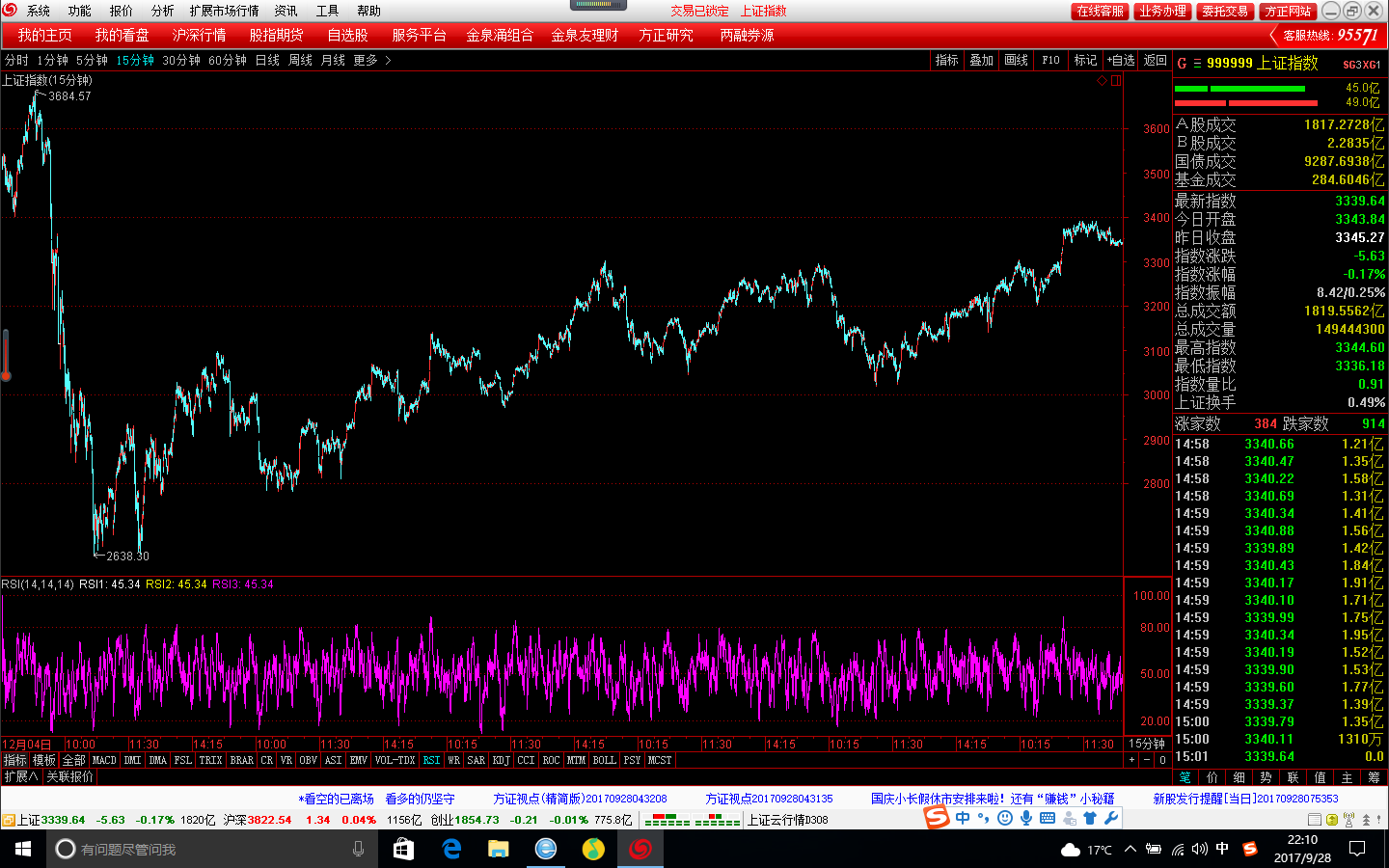
Task: Click the 关联报价 tab at bottom
Action: pyautogui.click(x=70, y=776)
